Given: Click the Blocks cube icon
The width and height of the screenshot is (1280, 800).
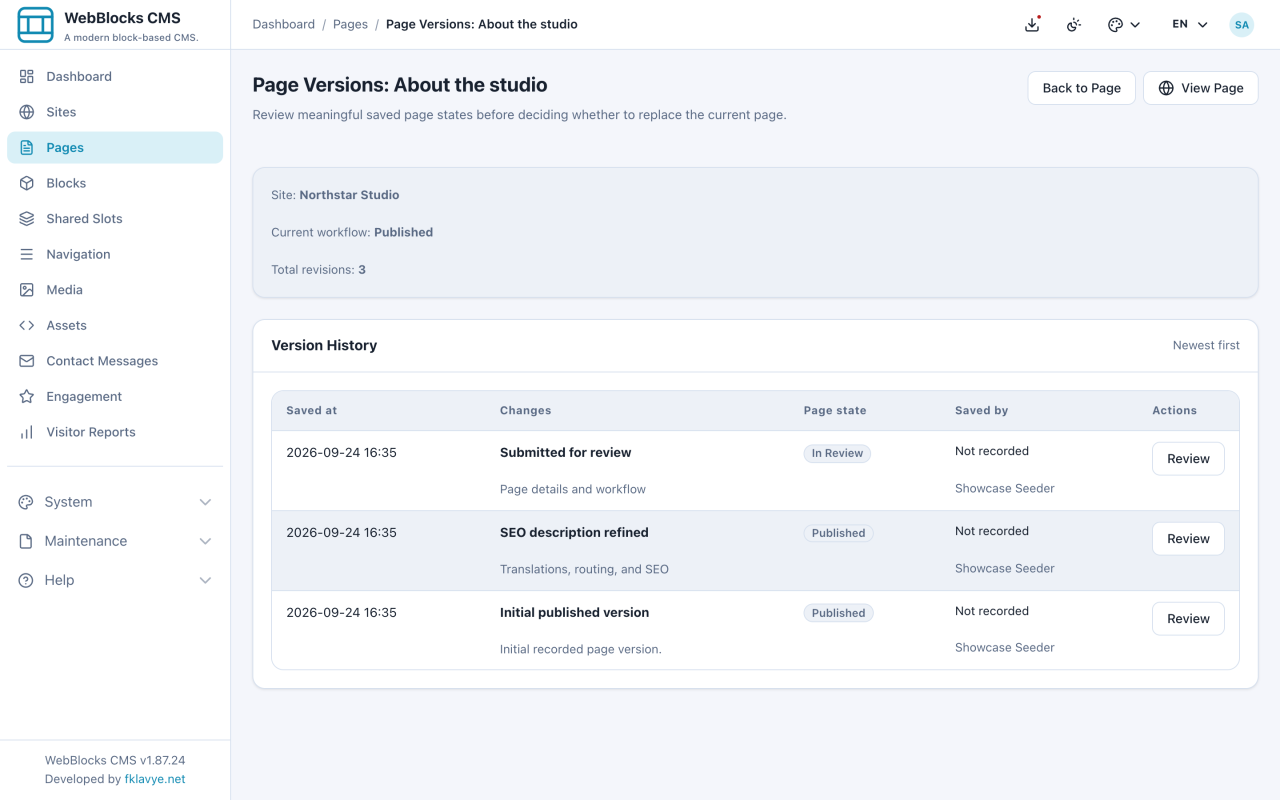Looking at the screenshot, I should [x=27, y=183].
